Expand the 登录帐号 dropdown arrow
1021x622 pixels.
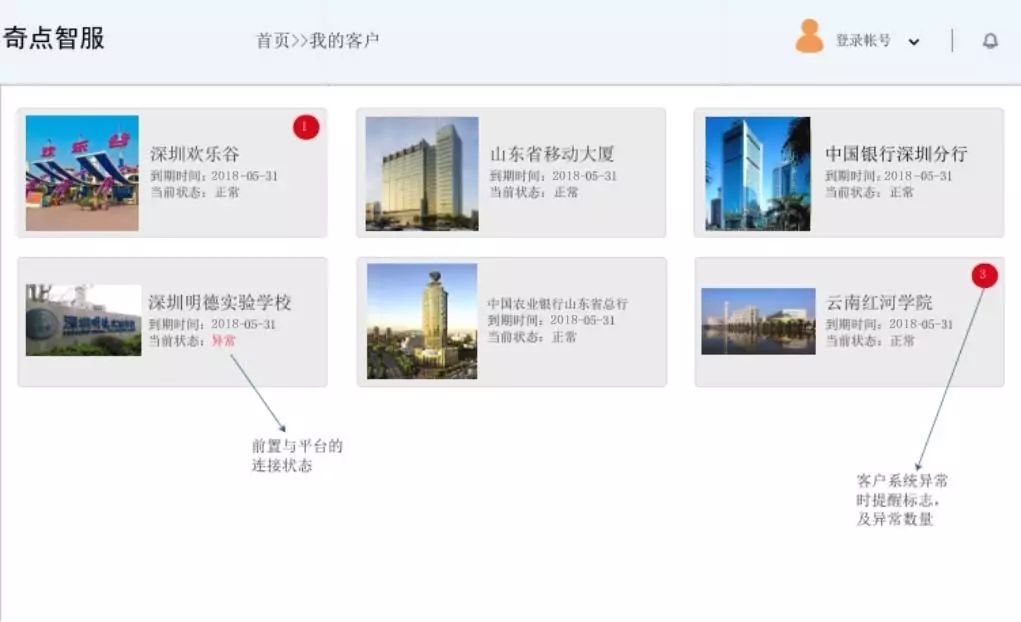tap(913, 42)
